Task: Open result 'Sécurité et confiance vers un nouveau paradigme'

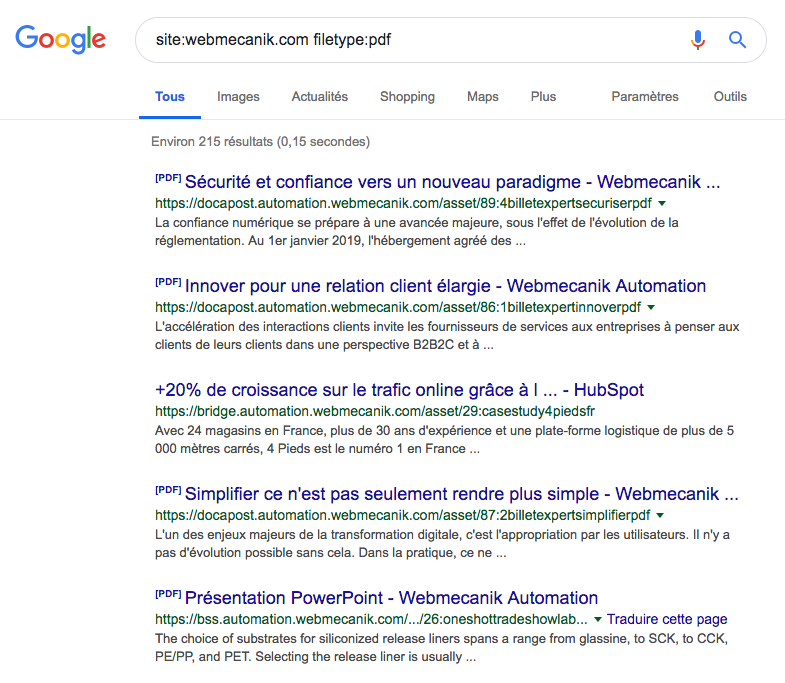Action: (453, 182)
